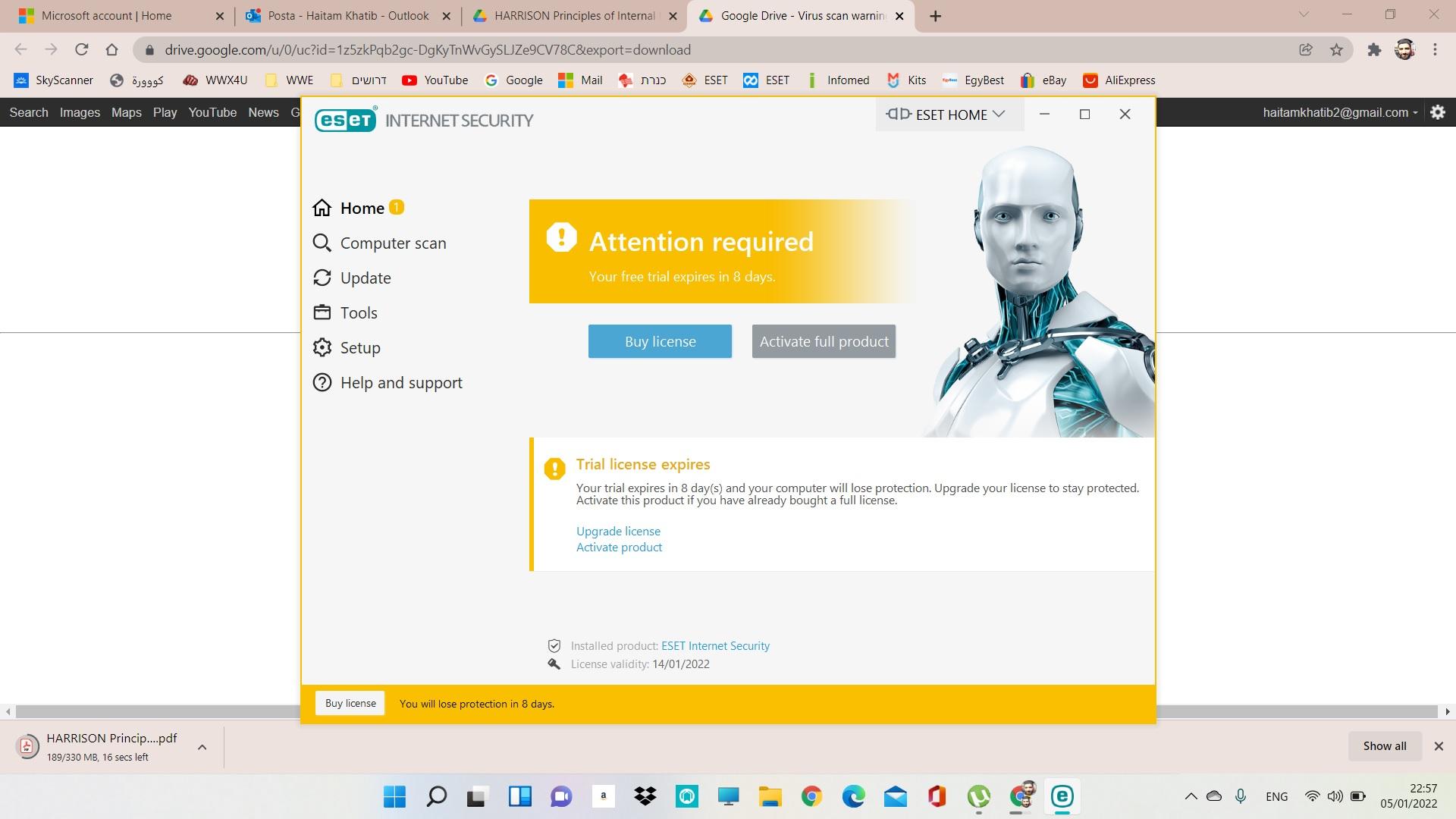Viewport: 1456px width, 819px height.
Task: Open Mail app from taskbar
Action: pyautogui.click(x=895, y=796)
